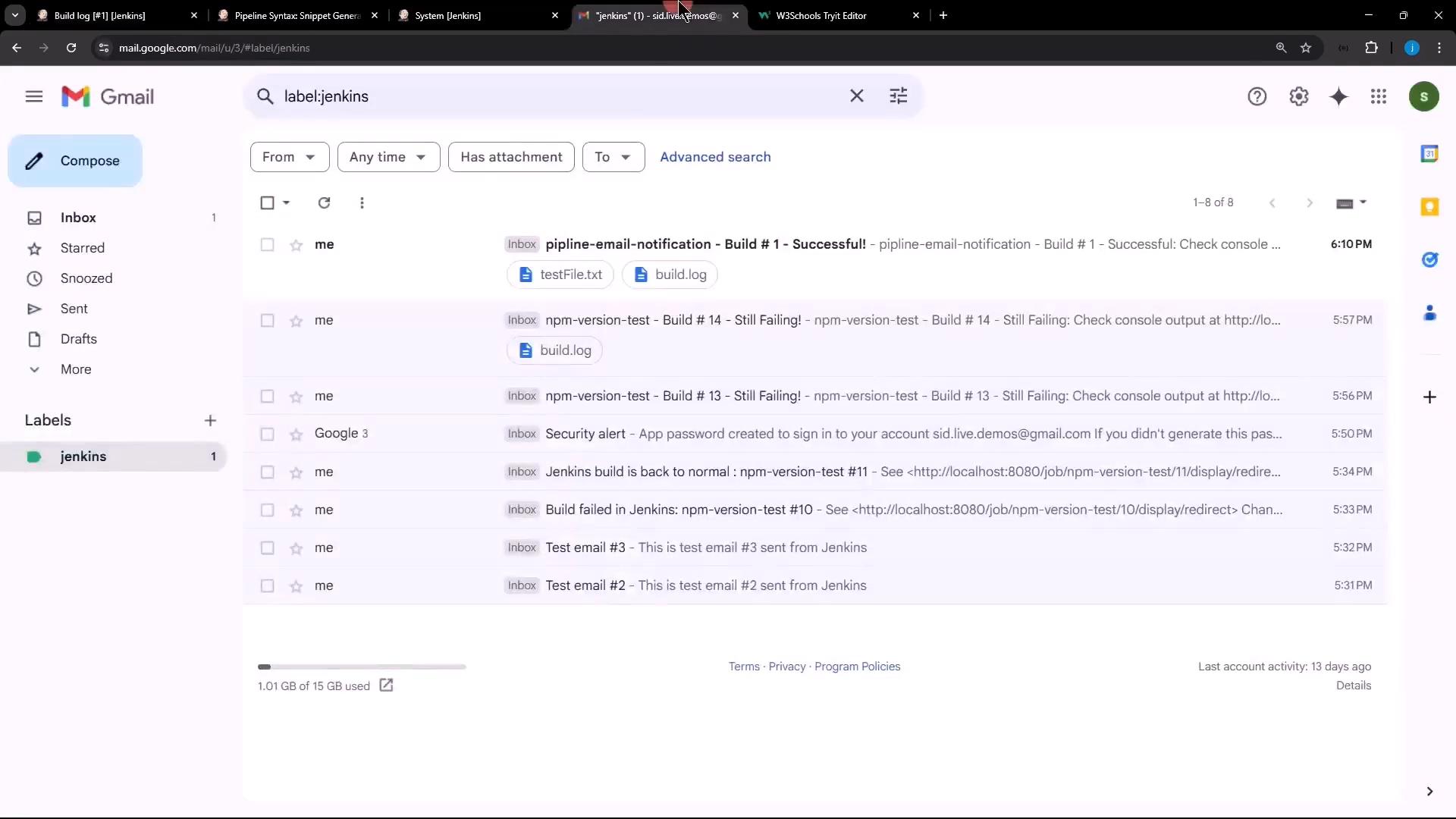Viewport: 1456px width, 819px height.
Task: Expand More in left sidebar
Action: pyautogui.click(x=76, y=369)
